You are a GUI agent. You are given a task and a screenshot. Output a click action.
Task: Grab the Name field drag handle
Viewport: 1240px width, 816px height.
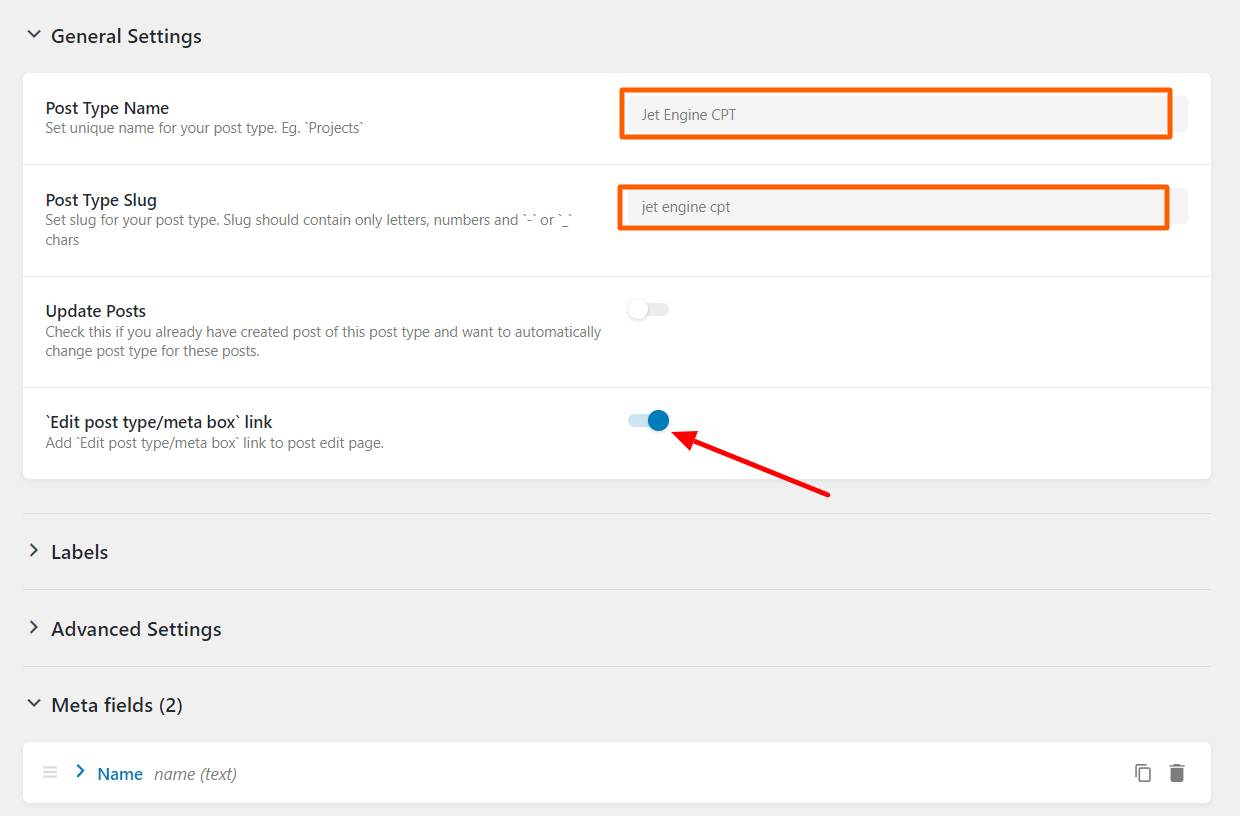(50, 772)
